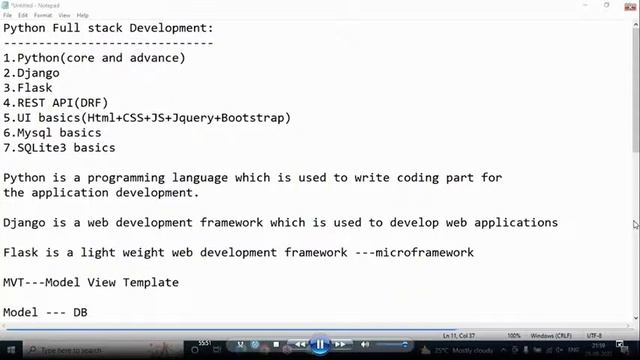Click the horizontal scrollbar right arrow
Viewport: 640px width, 360px height.
(628, 326)
